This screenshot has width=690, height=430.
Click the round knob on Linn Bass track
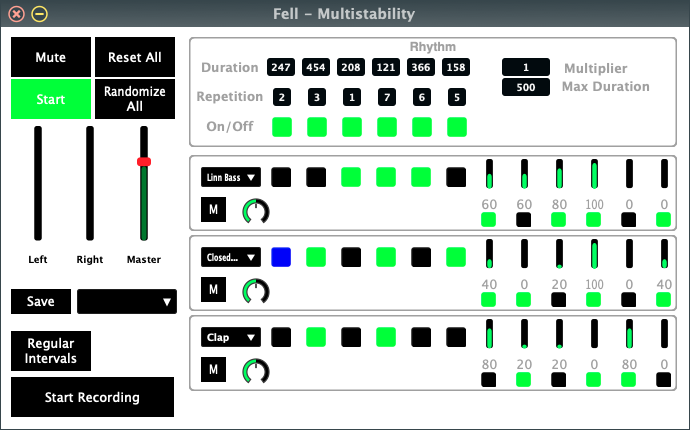(256, 211)
